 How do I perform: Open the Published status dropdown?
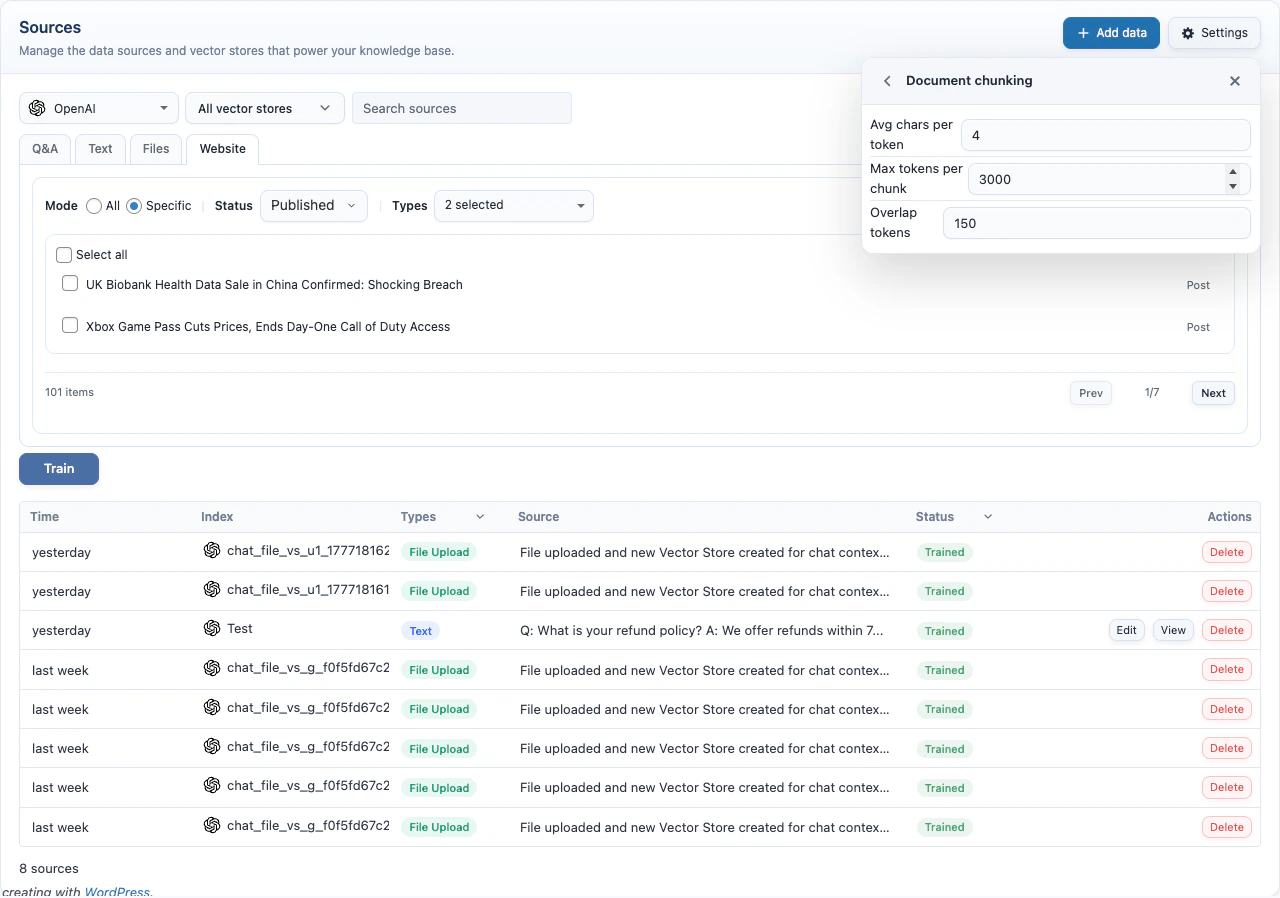point(313,205)
